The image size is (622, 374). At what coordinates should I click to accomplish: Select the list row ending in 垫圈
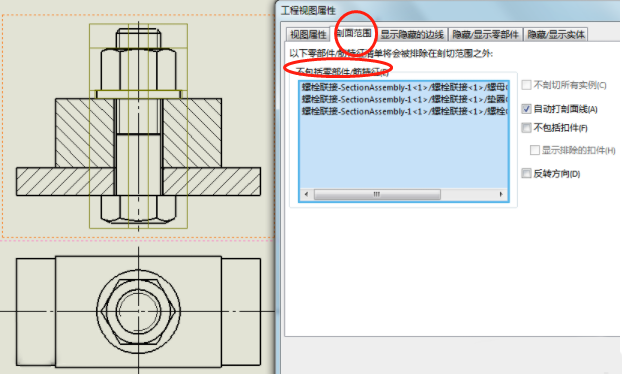pyautogui.click(x=404, y=99)
